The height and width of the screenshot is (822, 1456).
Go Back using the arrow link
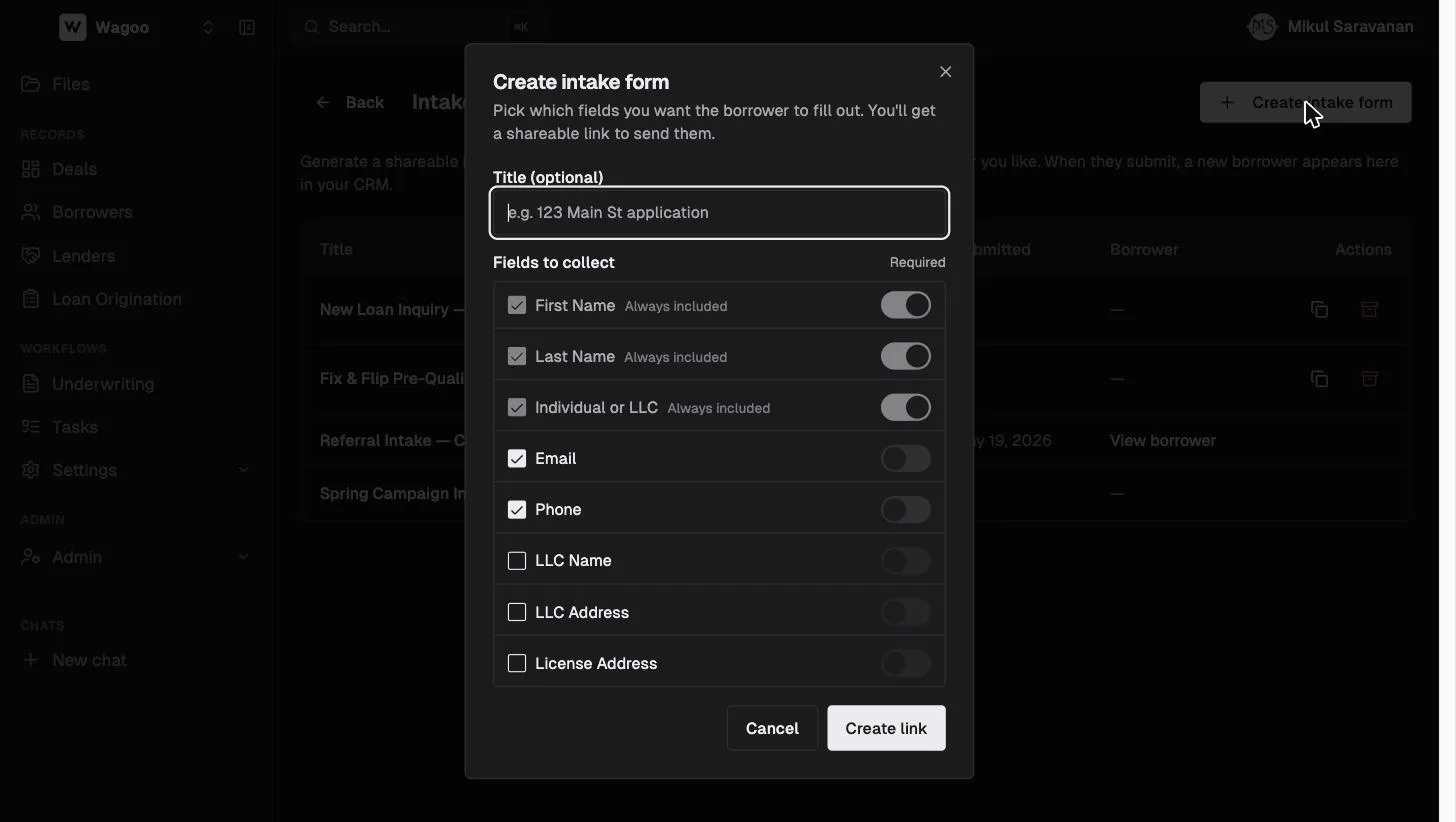pos(350,102)
